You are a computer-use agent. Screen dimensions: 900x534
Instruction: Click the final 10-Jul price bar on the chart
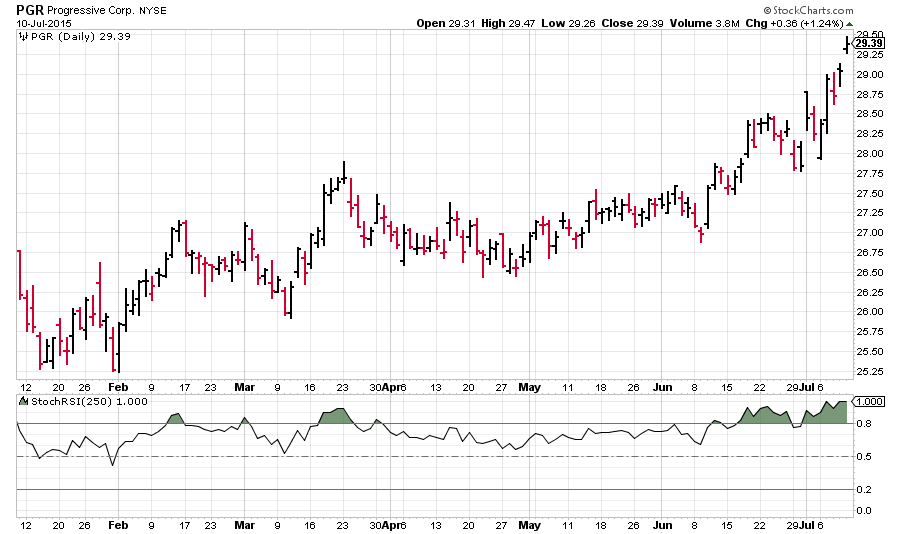[847, 45]
